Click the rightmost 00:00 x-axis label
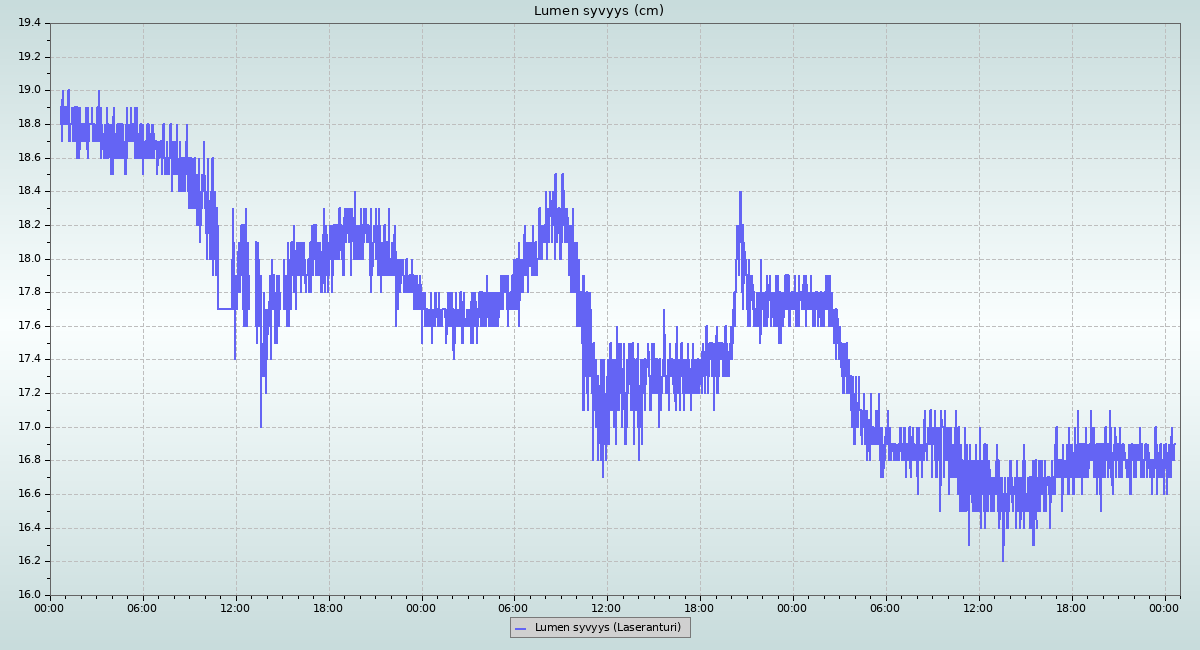 pyautogui.click(x=1164, y=607)
